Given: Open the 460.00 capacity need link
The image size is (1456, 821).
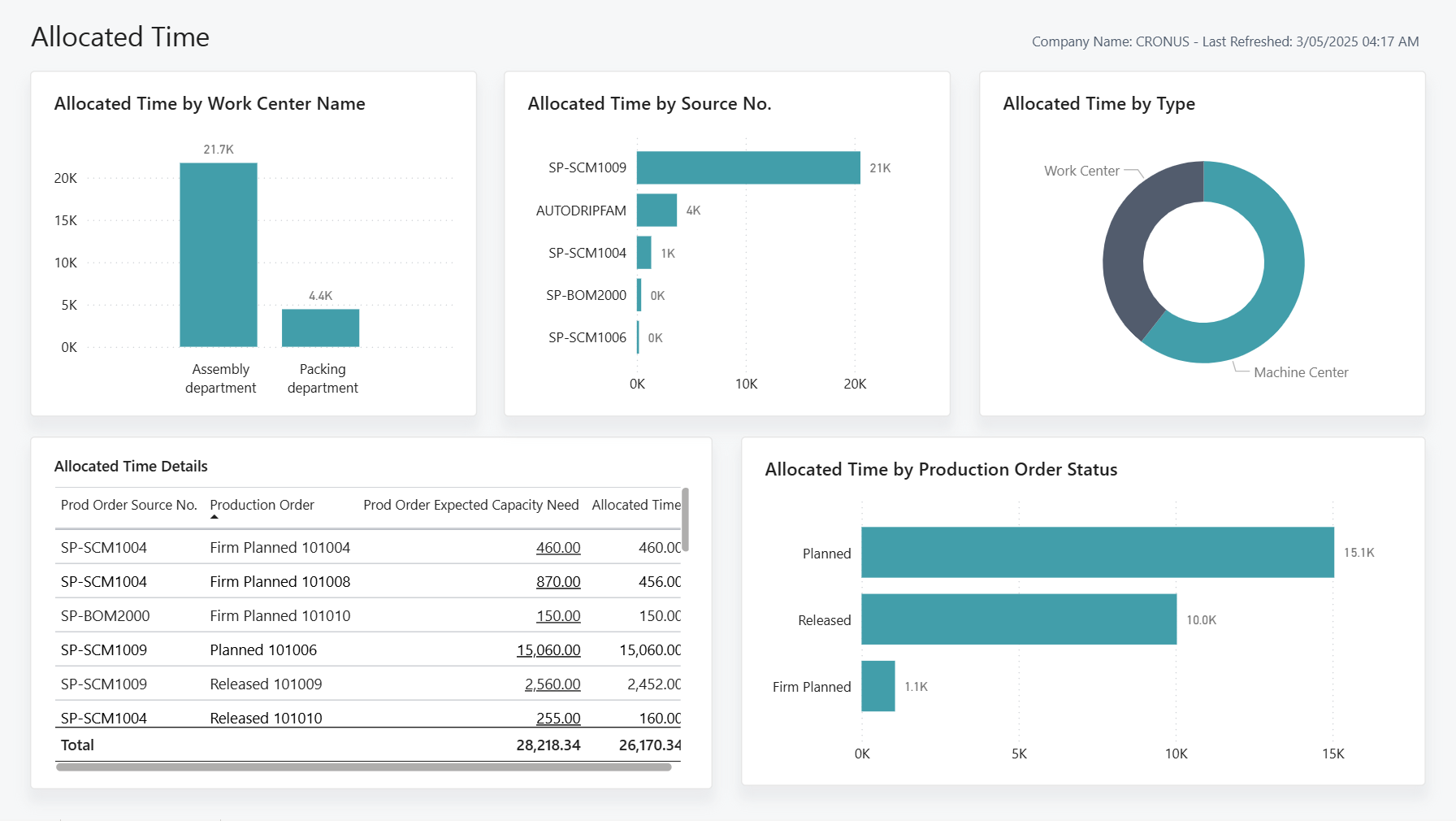Looking at the screenshot, I should [x=557, y=547].
